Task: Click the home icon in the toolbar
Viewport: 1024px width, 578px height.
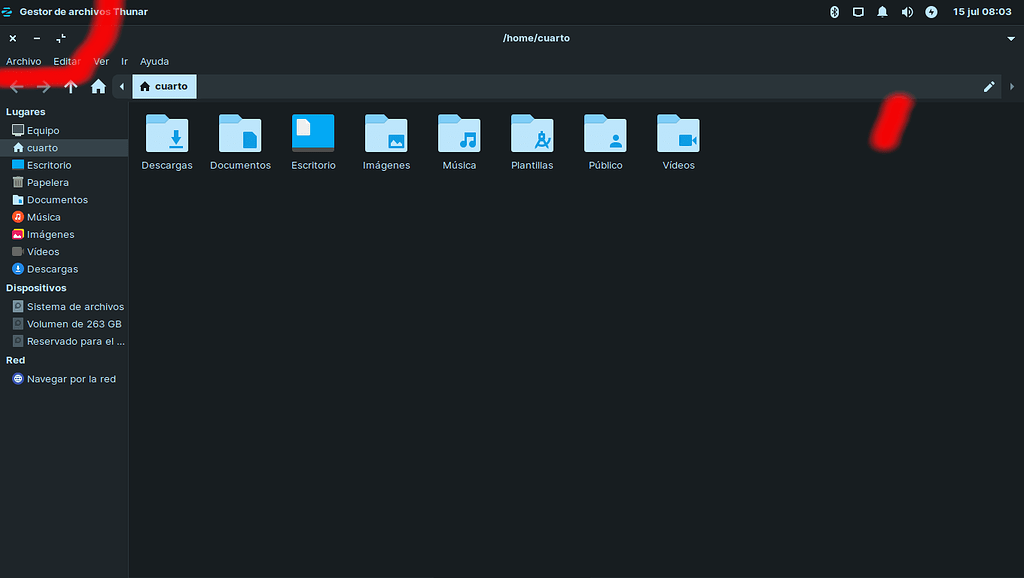Action: 97,86
